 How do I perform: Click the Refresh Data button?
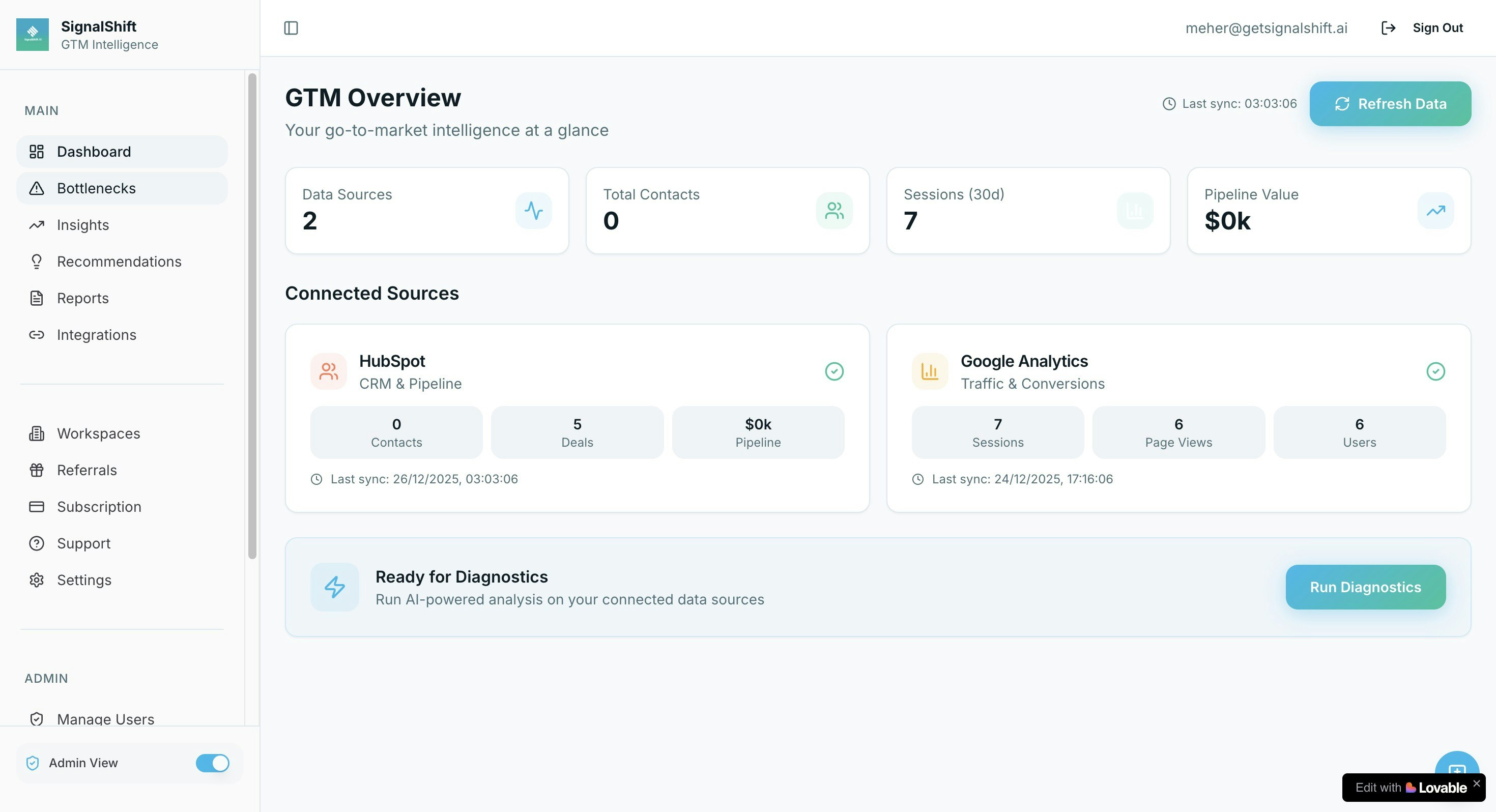pos(1390,103)
